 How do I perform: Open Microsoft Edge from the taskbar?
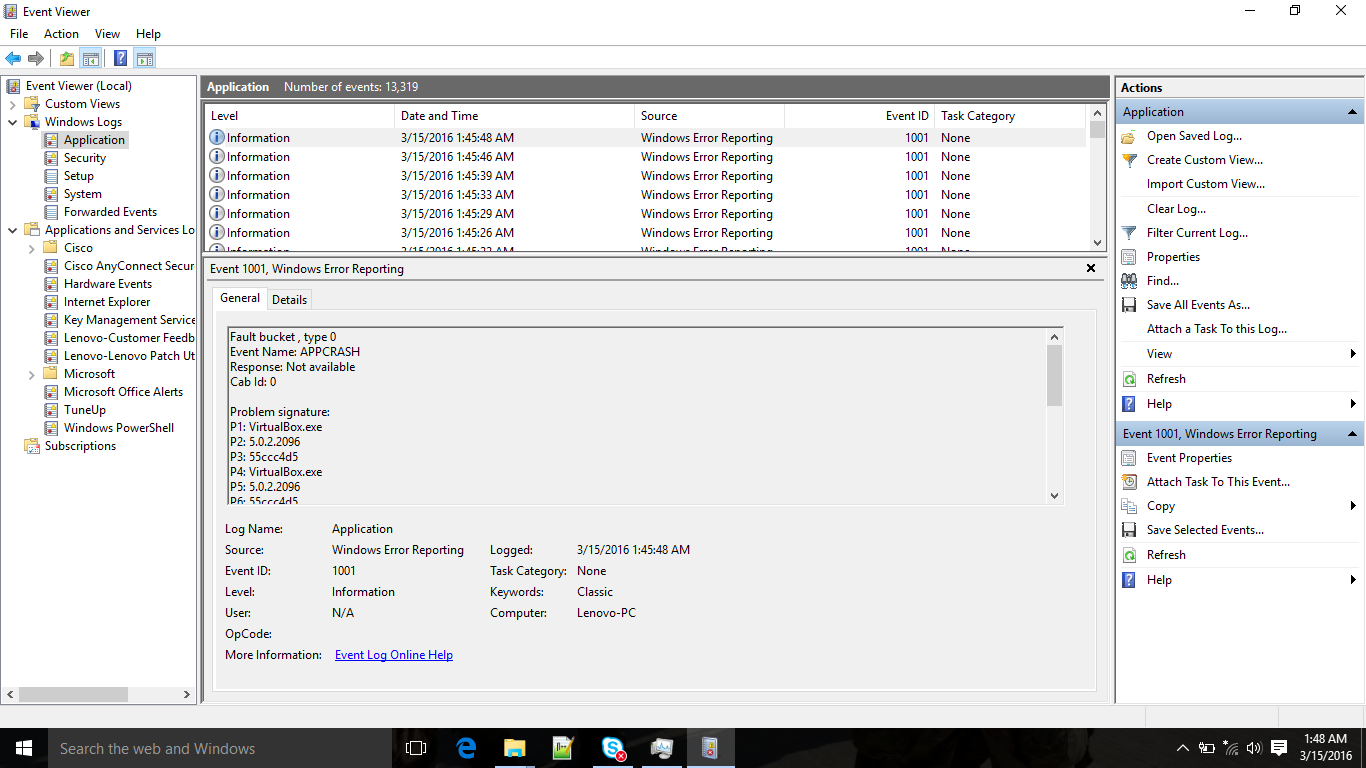click(465, 748)
